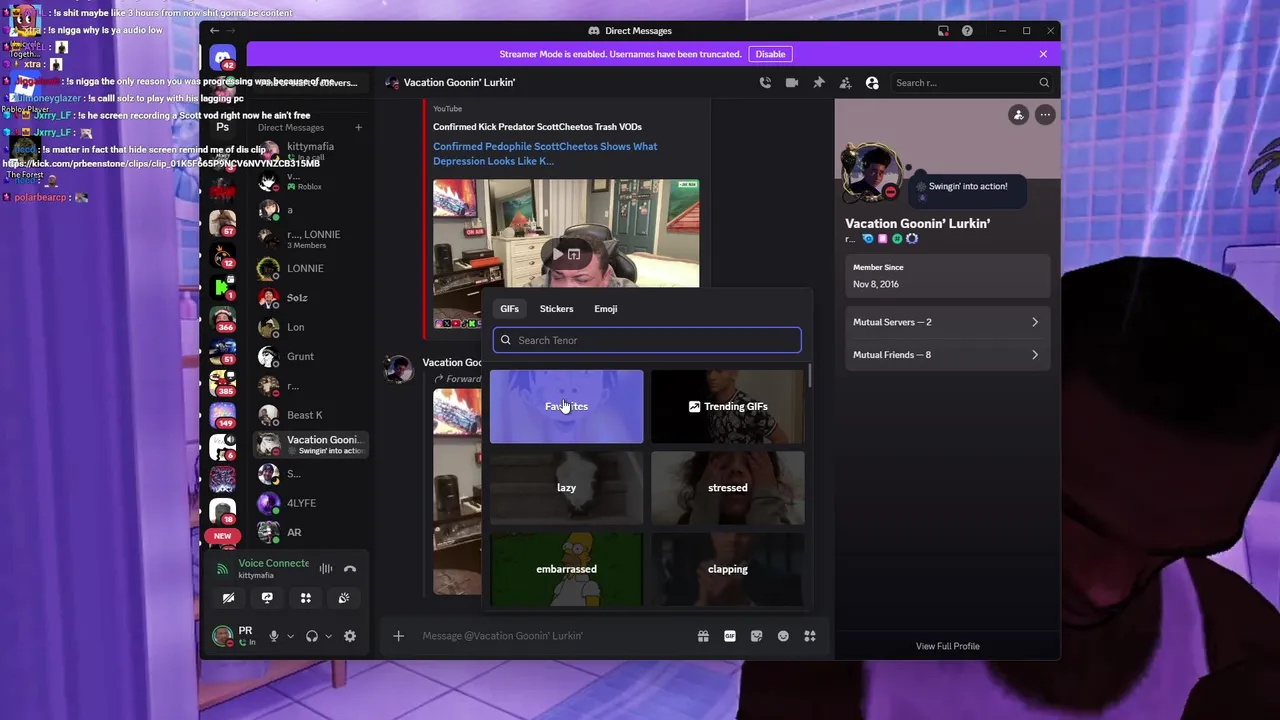Viewport: 1280px width, 720px height.
Task: Jump to NEW unread servers badge
Action: pos(223,536)
